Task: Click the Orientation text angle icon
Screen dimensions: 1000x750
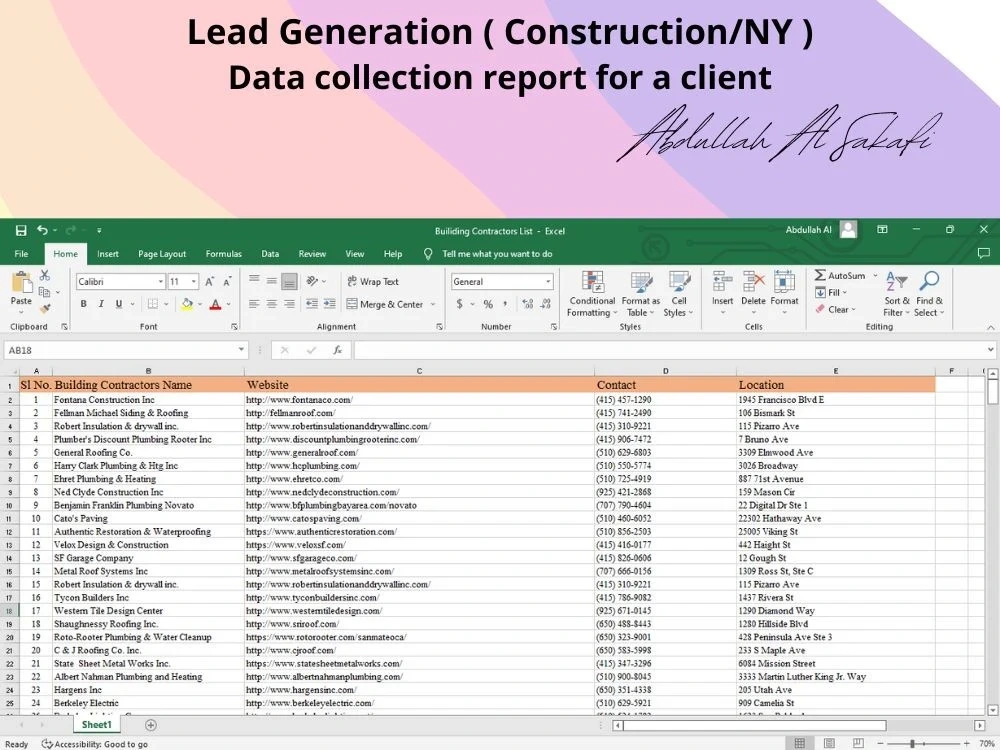Action: pos(312,281)
